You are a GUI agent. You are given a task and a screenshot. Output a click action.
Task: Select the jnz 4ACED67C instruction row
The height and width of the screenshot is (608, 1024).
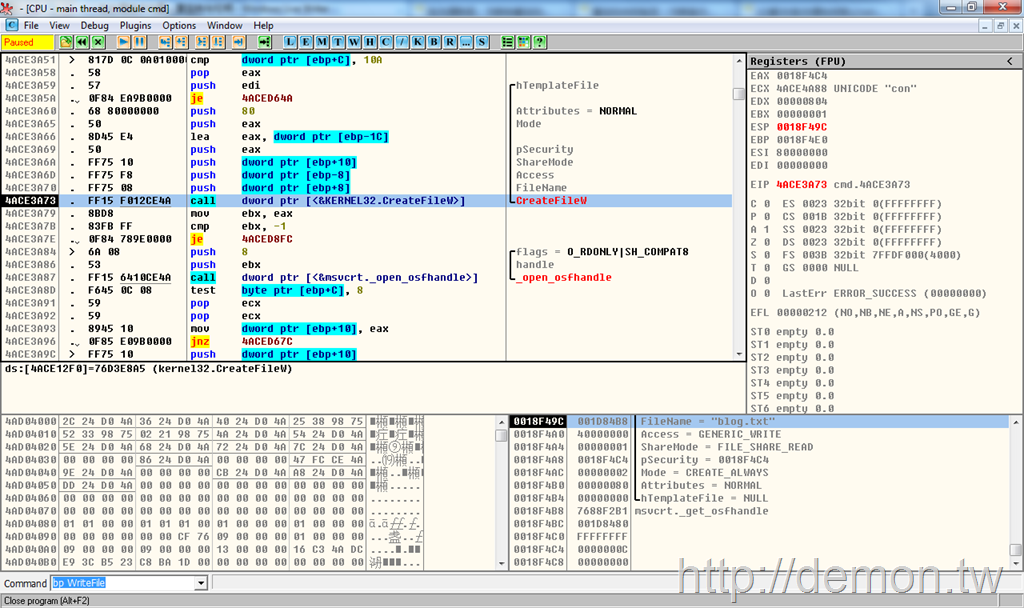pos(367,342)
